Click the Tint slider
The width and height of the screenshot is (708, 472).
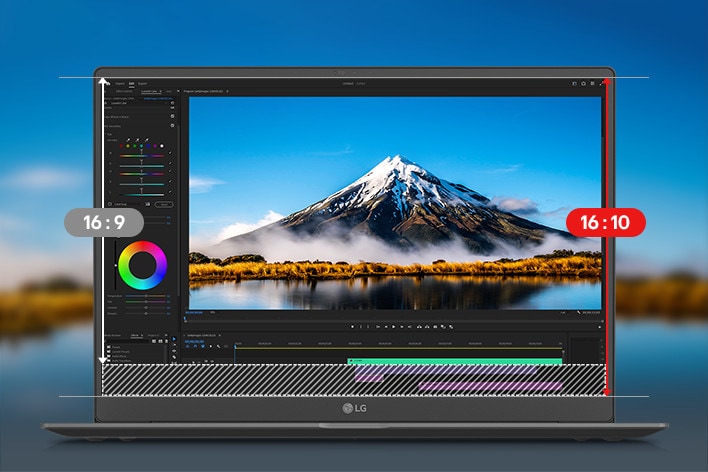[x=145, y=301]
